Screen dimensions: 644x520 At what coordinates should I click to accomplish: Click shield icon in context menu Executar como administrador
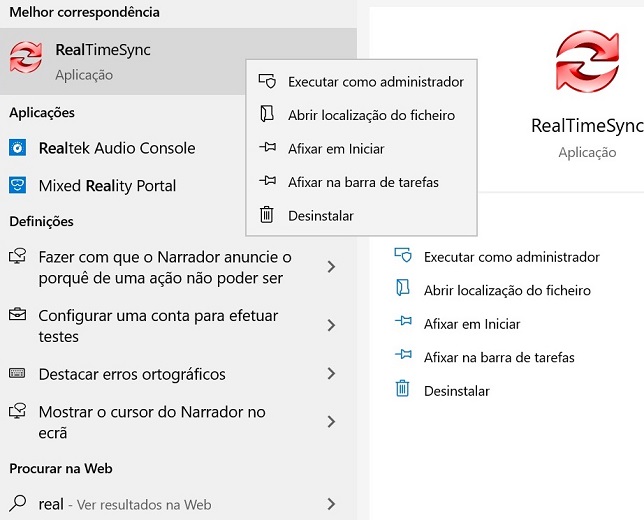tap(267, 81)
